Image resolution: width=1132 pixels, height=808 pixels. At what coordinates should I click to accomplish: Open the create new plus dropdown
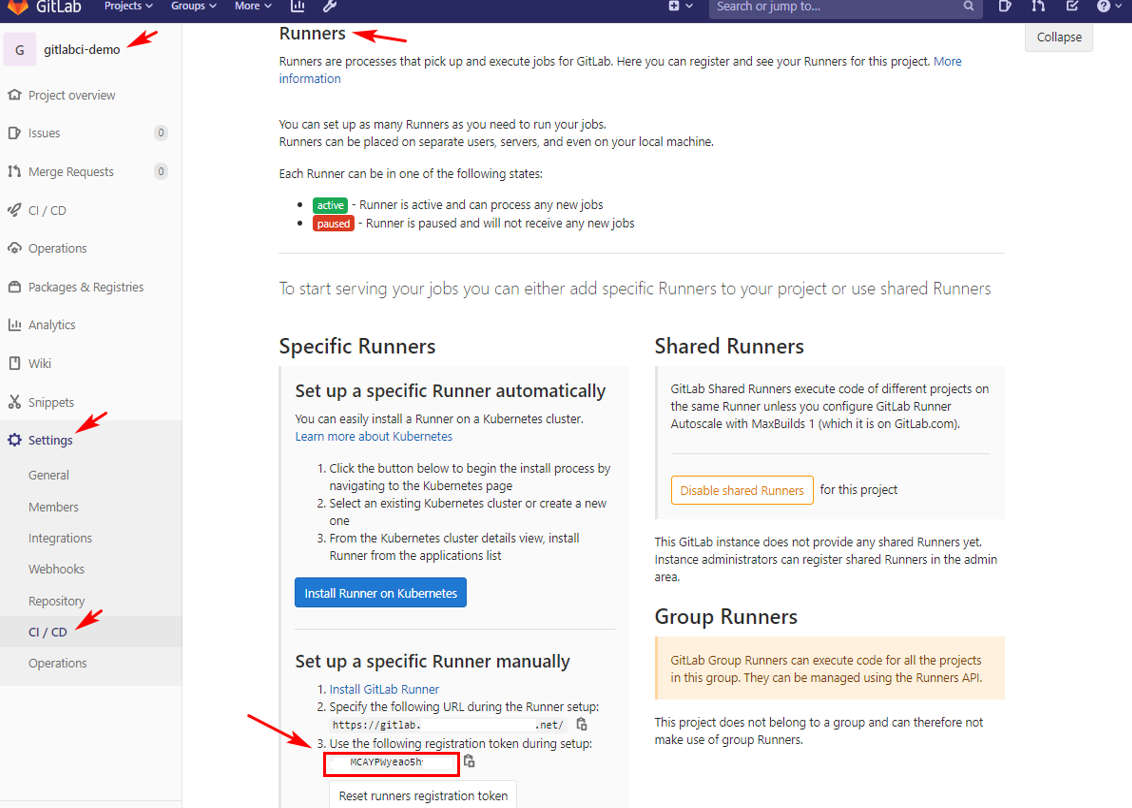680,6
